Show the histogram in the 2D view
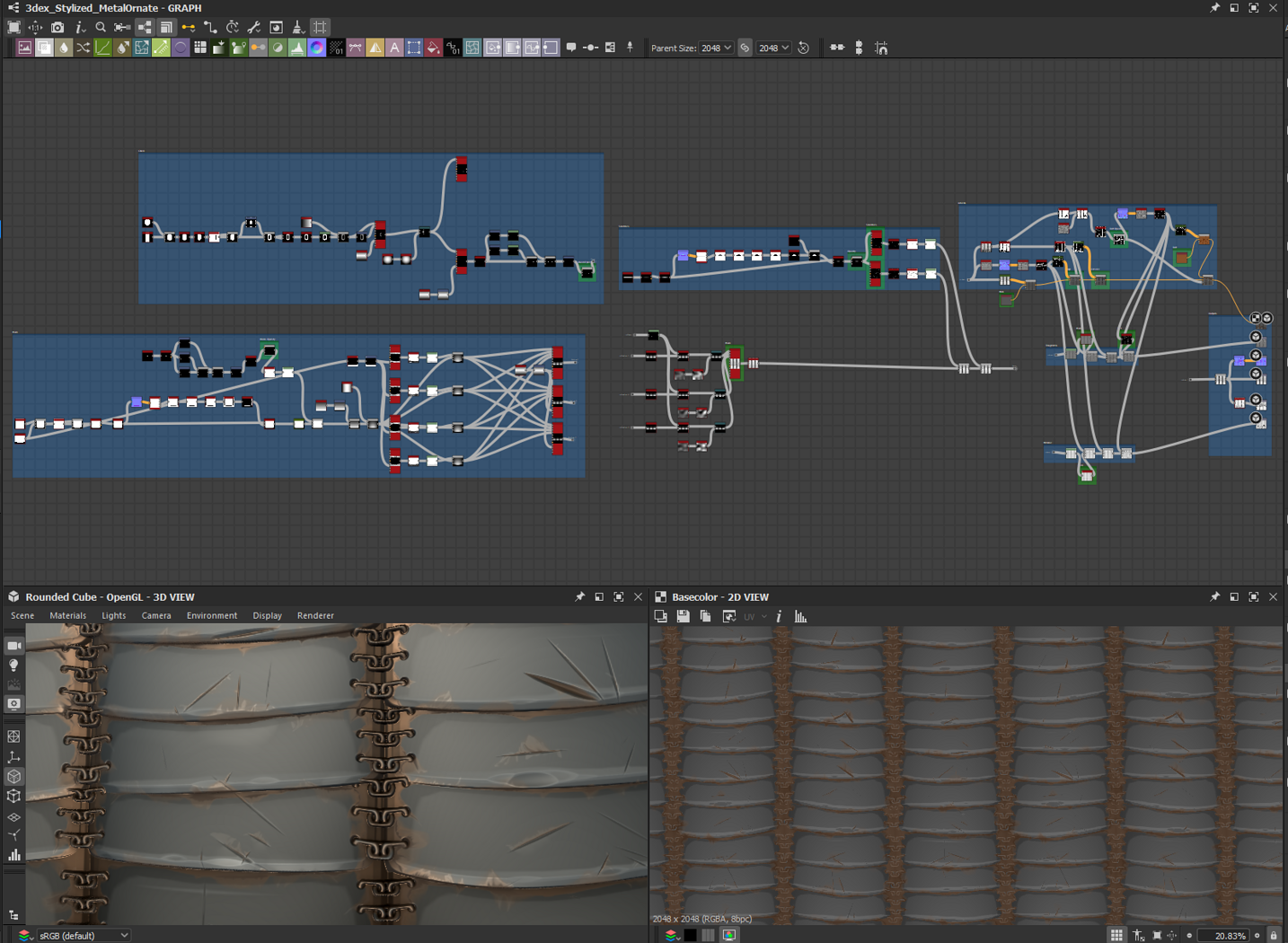 (800, 616)
